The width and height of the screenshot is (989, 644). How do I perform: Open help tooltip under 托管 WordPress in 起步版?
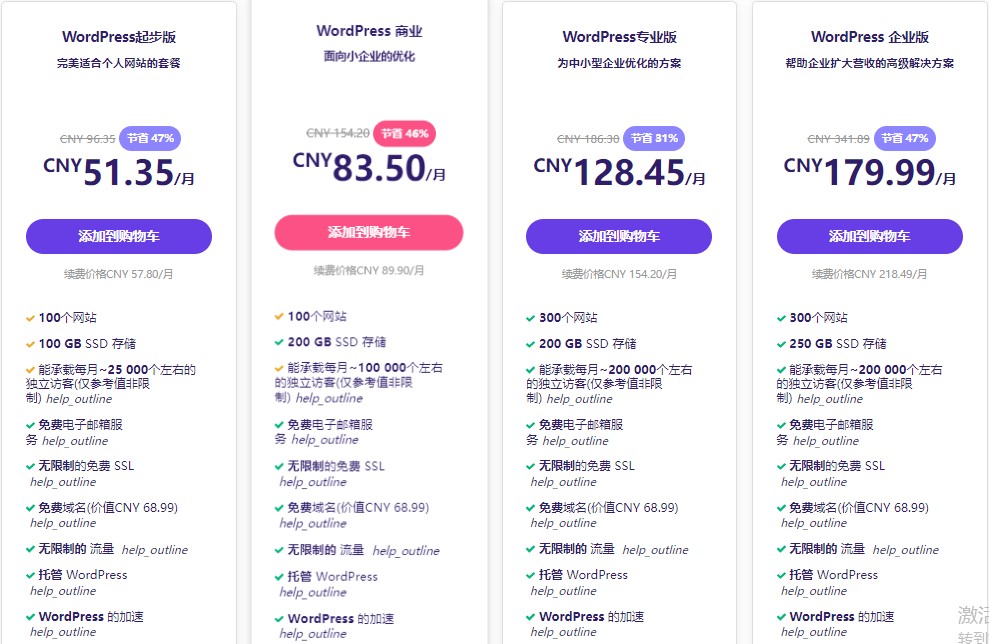coord(63,591)
